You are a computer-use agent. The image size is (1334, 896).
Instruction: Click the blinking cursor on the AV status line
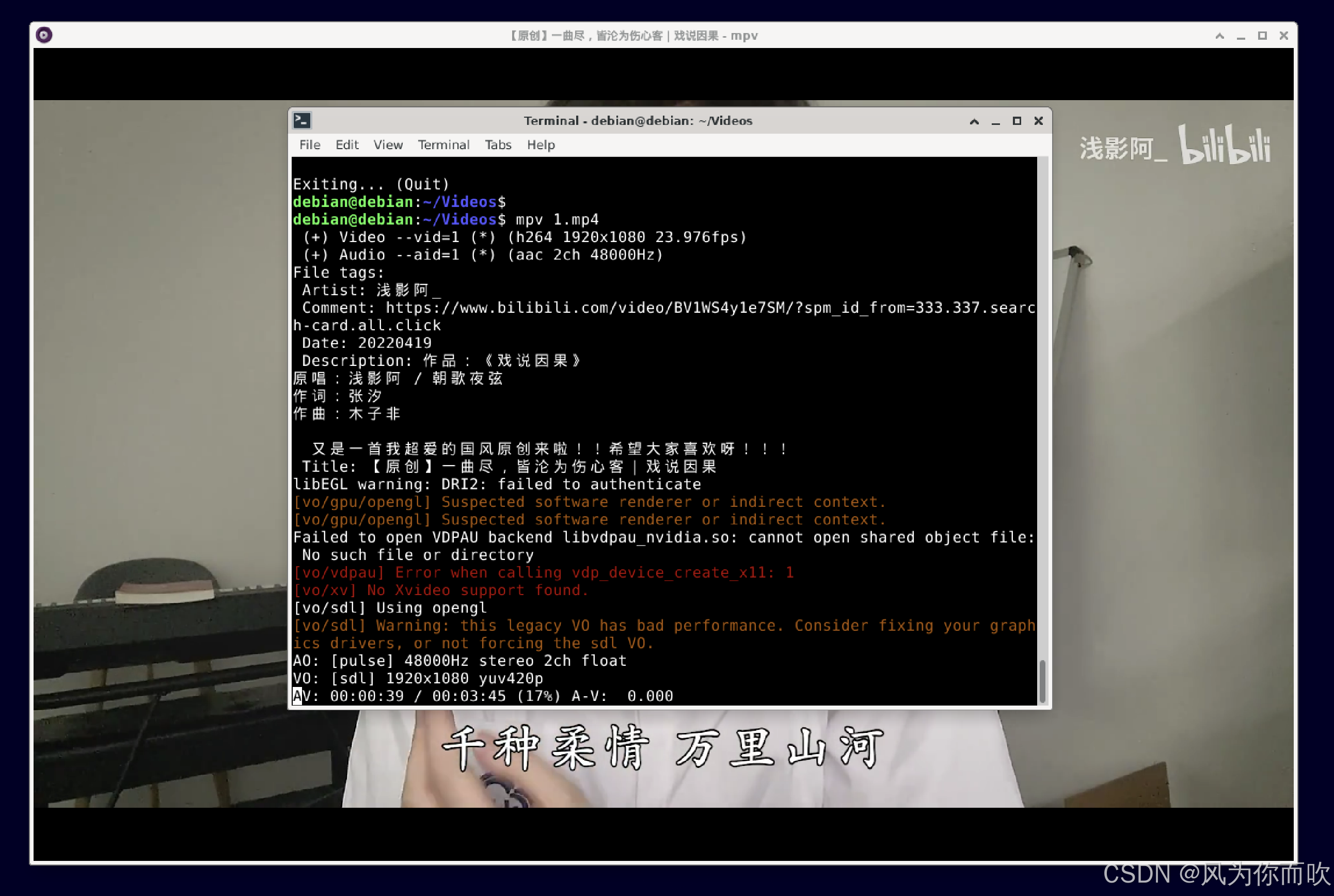(x=297, y=696)
